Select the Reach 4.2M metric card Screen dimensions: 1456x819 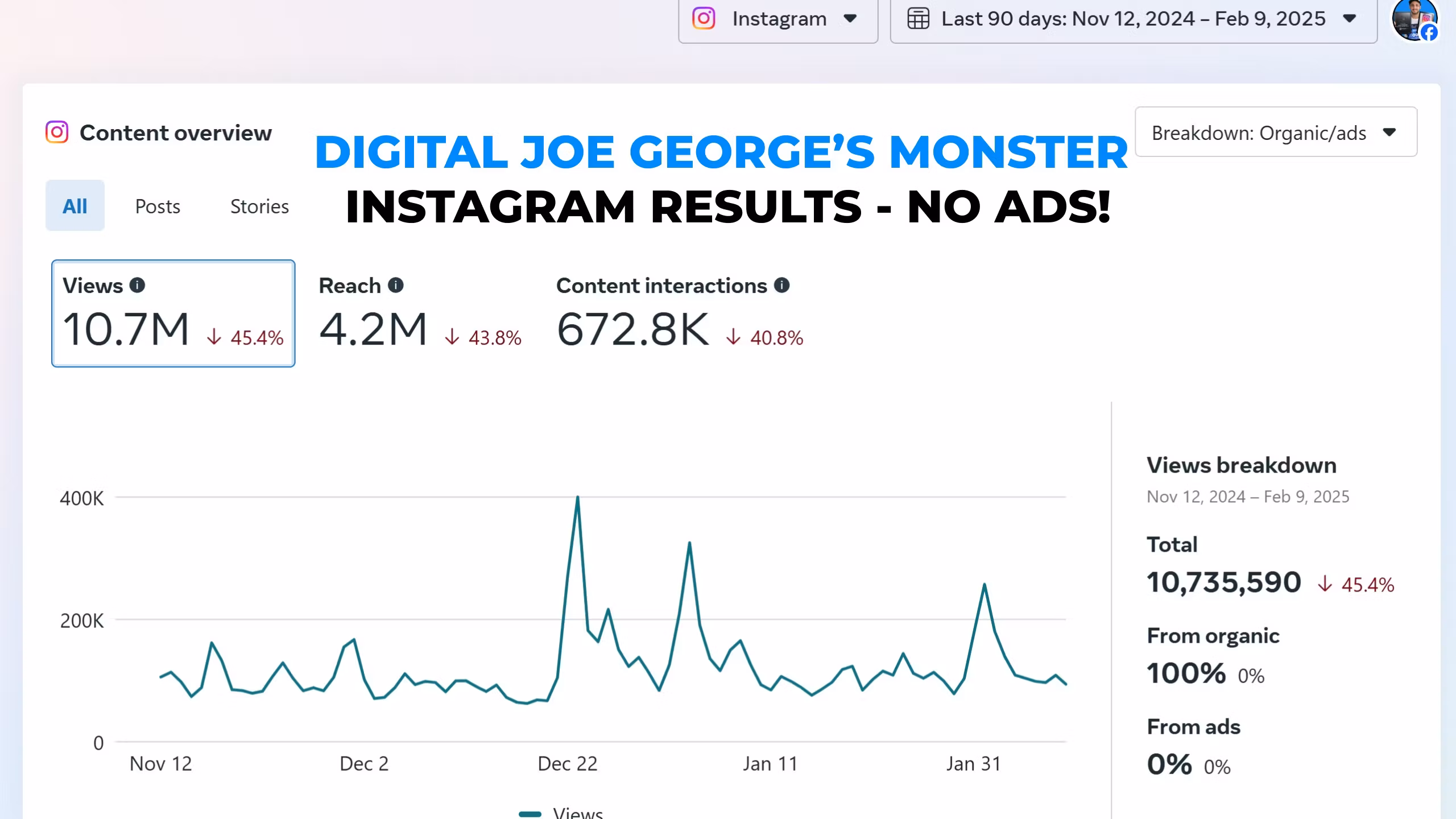pyautogui.click(x=420, y=313)
